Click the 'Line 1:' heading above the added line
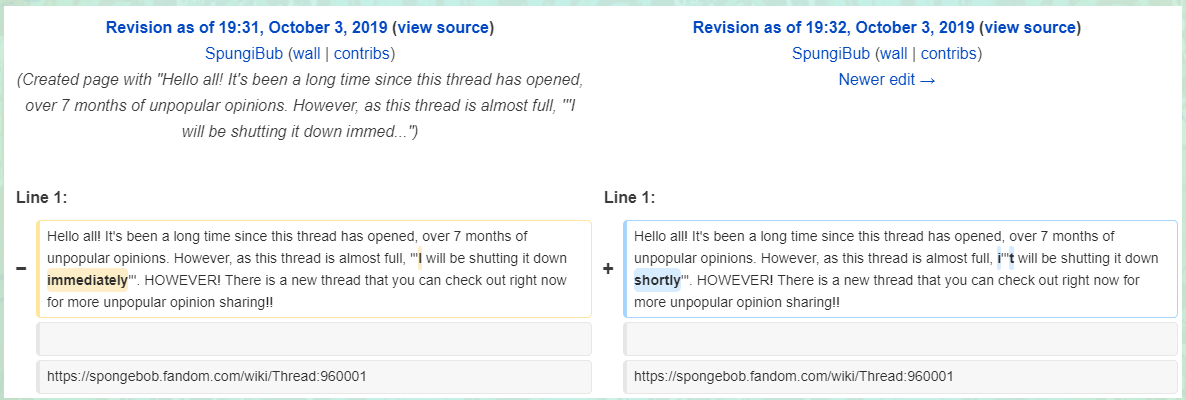Viewport: 1186px width, 400px height. click(x=629, y=197)
